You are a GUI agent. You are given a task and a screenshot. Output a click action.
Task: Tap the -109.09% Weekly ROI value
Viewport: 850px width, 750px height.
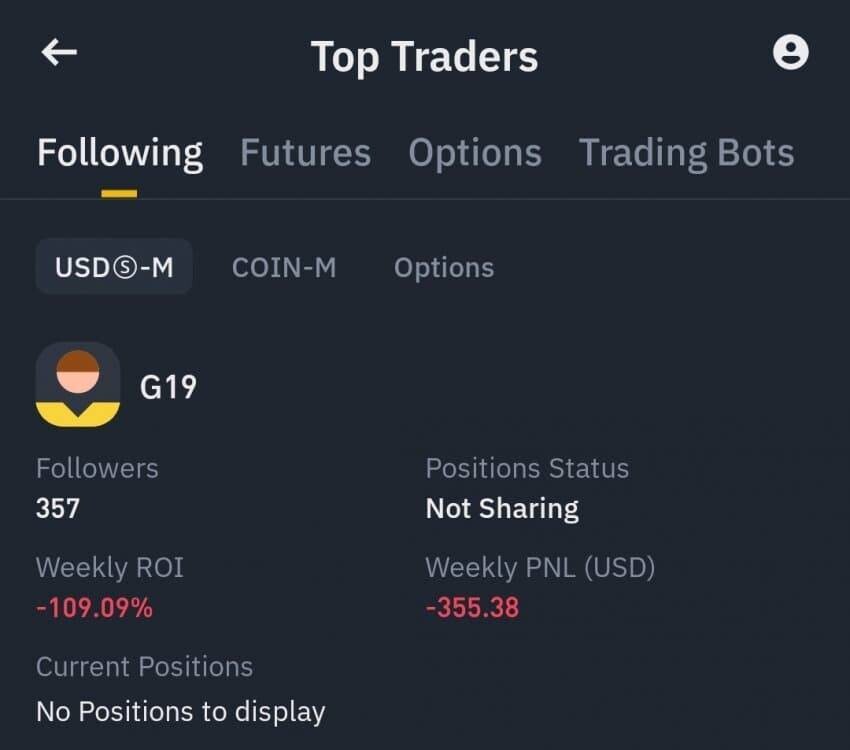click(94, 607)
